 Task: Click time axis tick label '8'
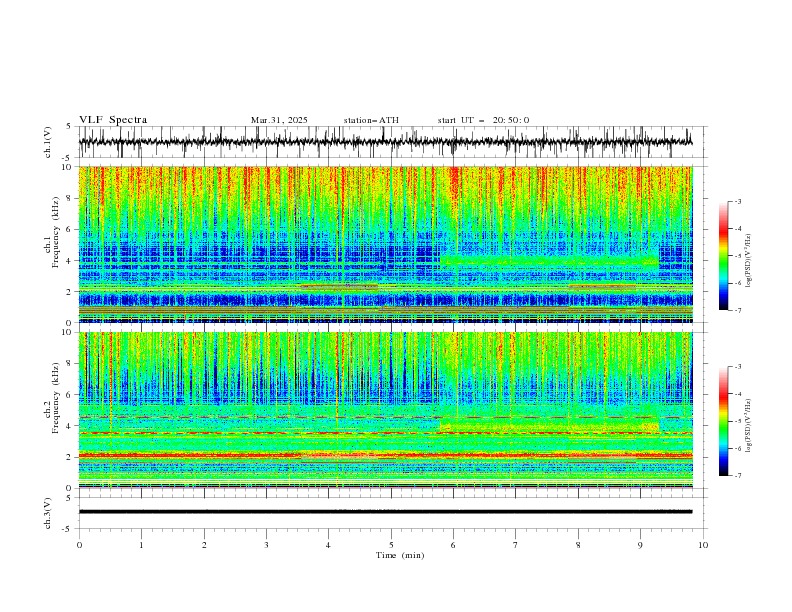pos(578,545)
